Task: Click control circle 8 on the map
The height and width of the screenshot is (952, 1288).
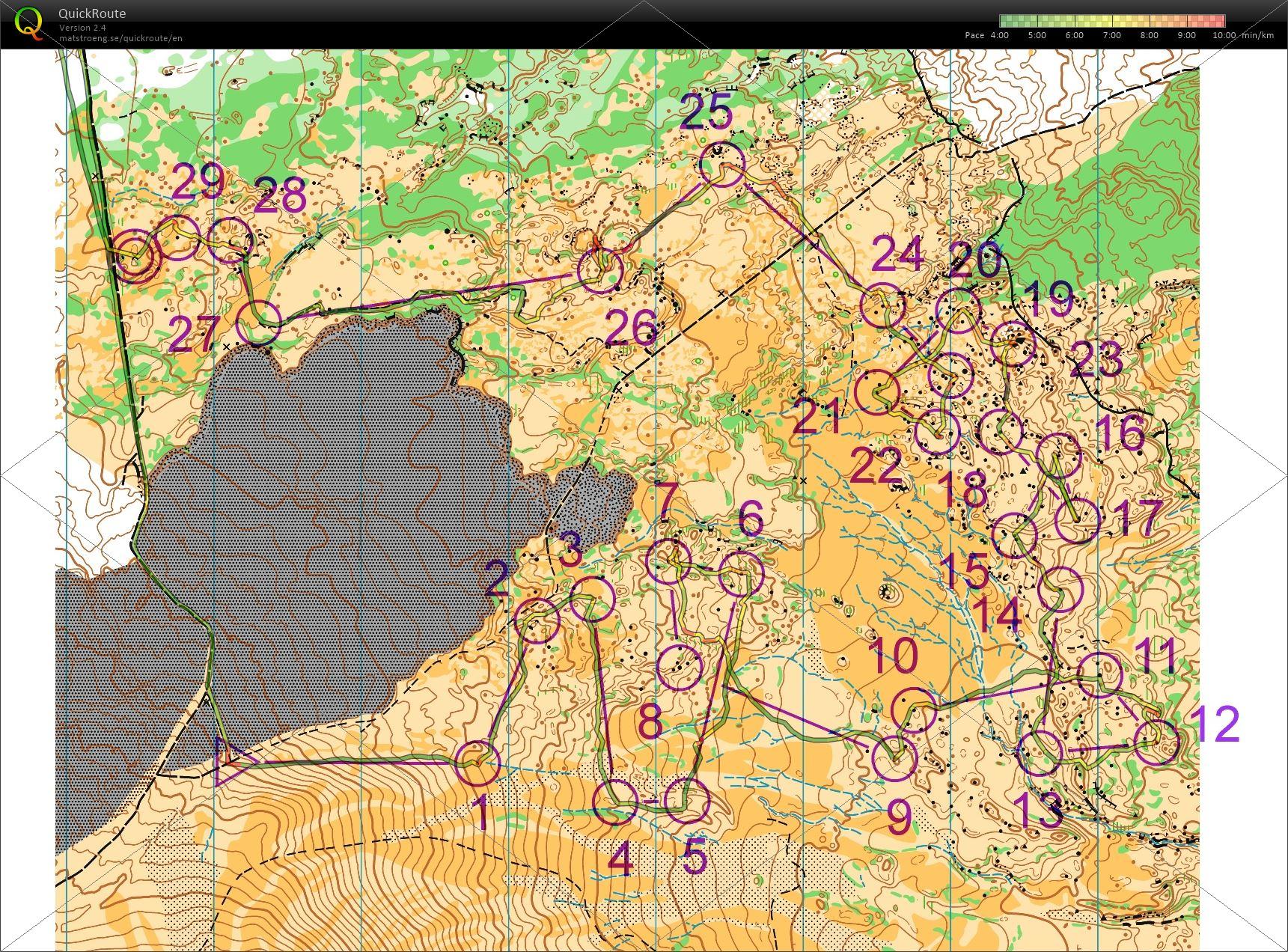Action: [680, 668]
